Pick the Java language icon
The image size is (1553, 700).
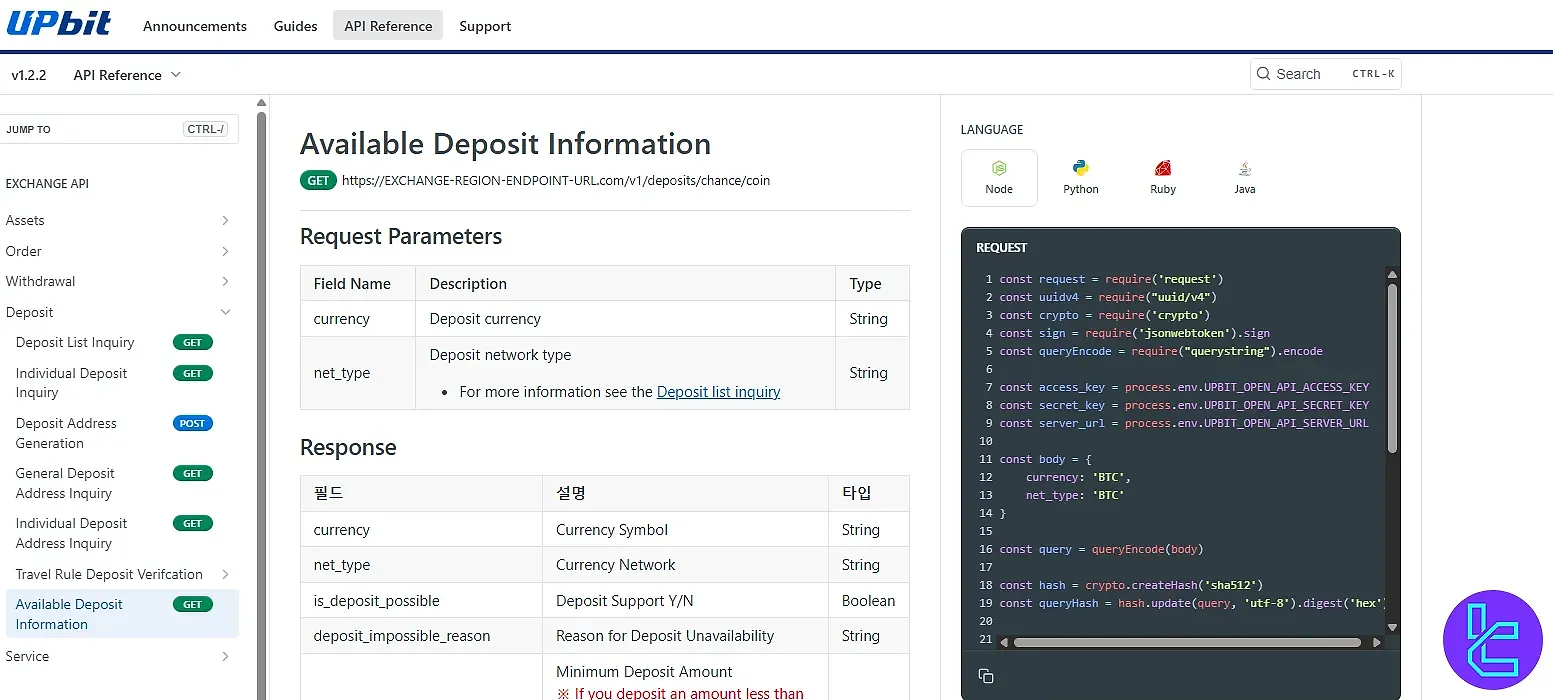[1244, 169]
